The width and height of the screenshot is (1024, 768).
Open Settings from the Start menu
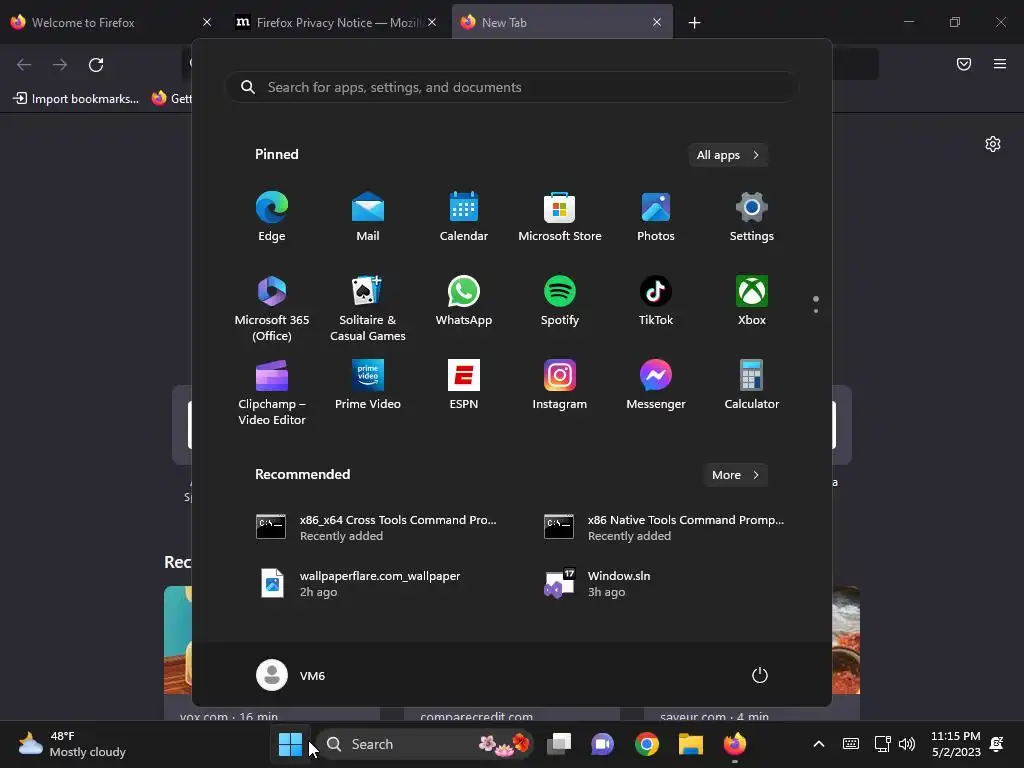752,217
